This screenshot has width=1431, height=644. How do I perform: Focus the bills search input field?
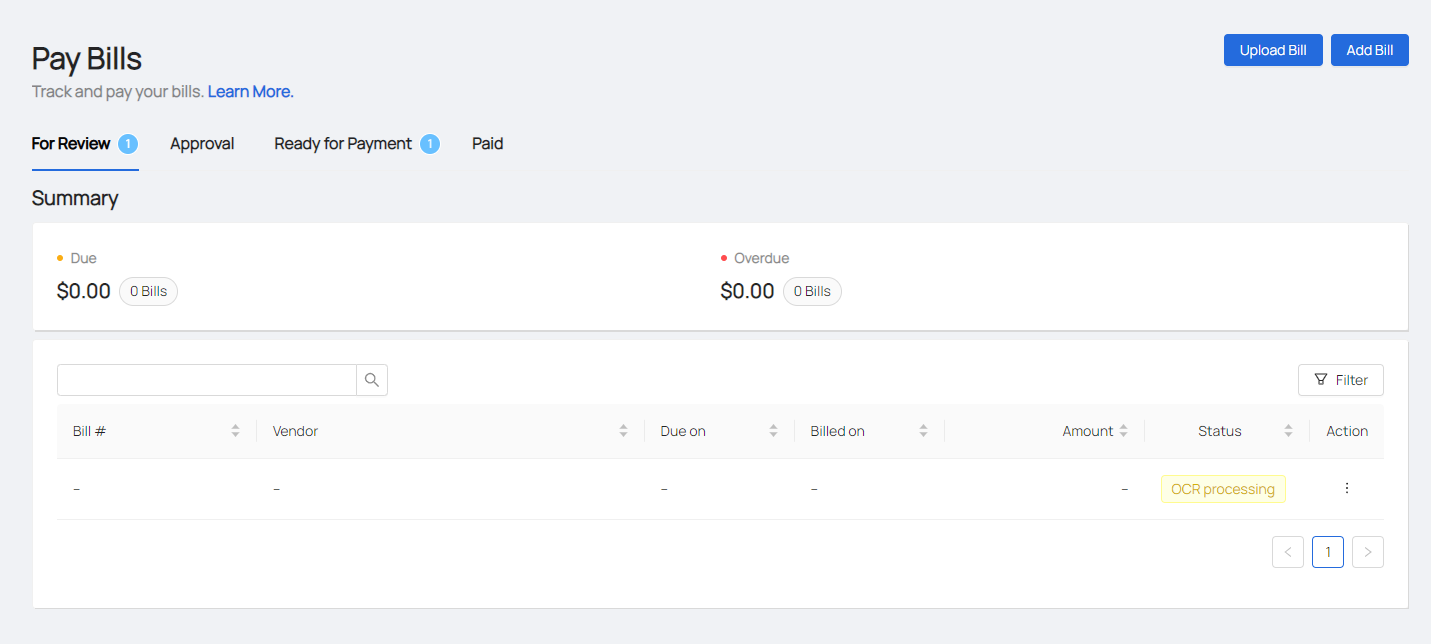point(206,380)
